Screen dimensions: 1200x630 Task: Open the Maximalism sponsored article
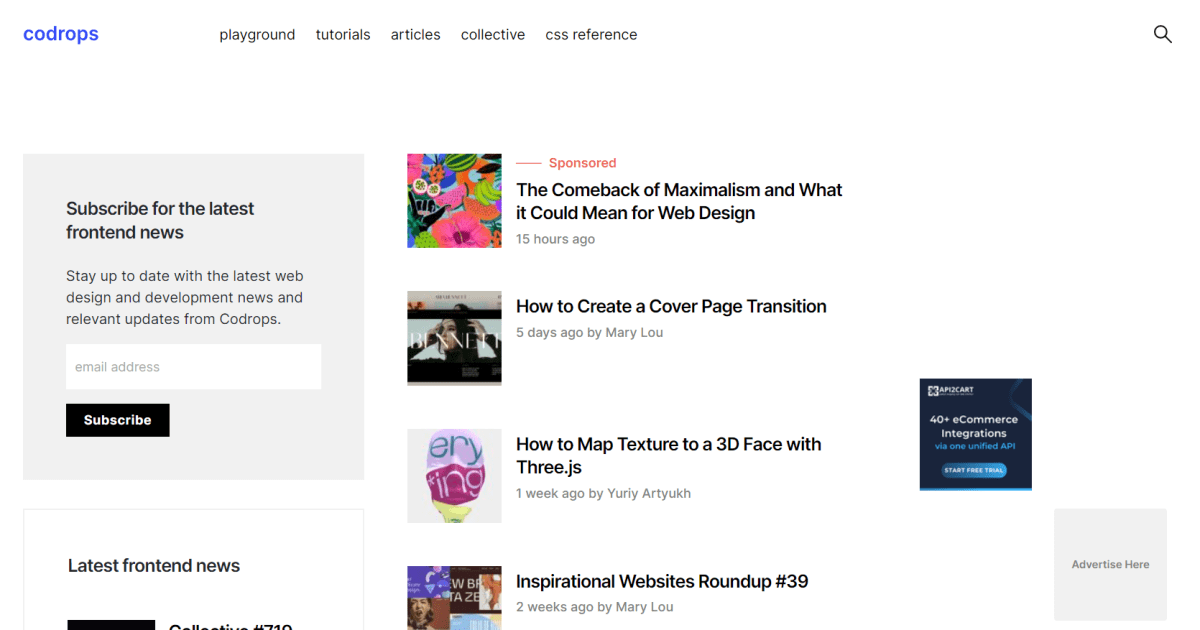click(678, 201)
